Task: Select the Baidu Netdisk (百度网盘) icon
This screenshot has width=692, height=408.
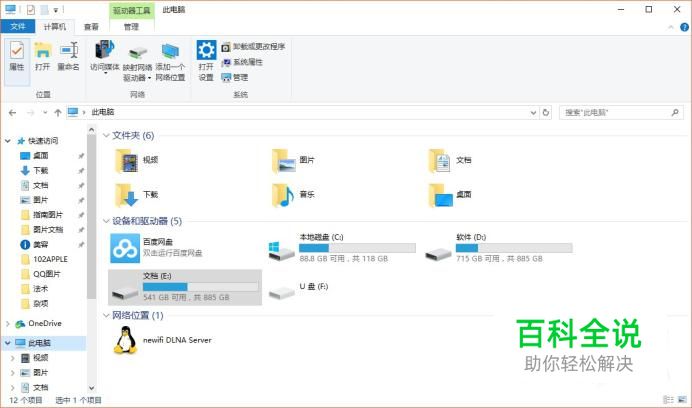Action: click(x=126, y=248)
